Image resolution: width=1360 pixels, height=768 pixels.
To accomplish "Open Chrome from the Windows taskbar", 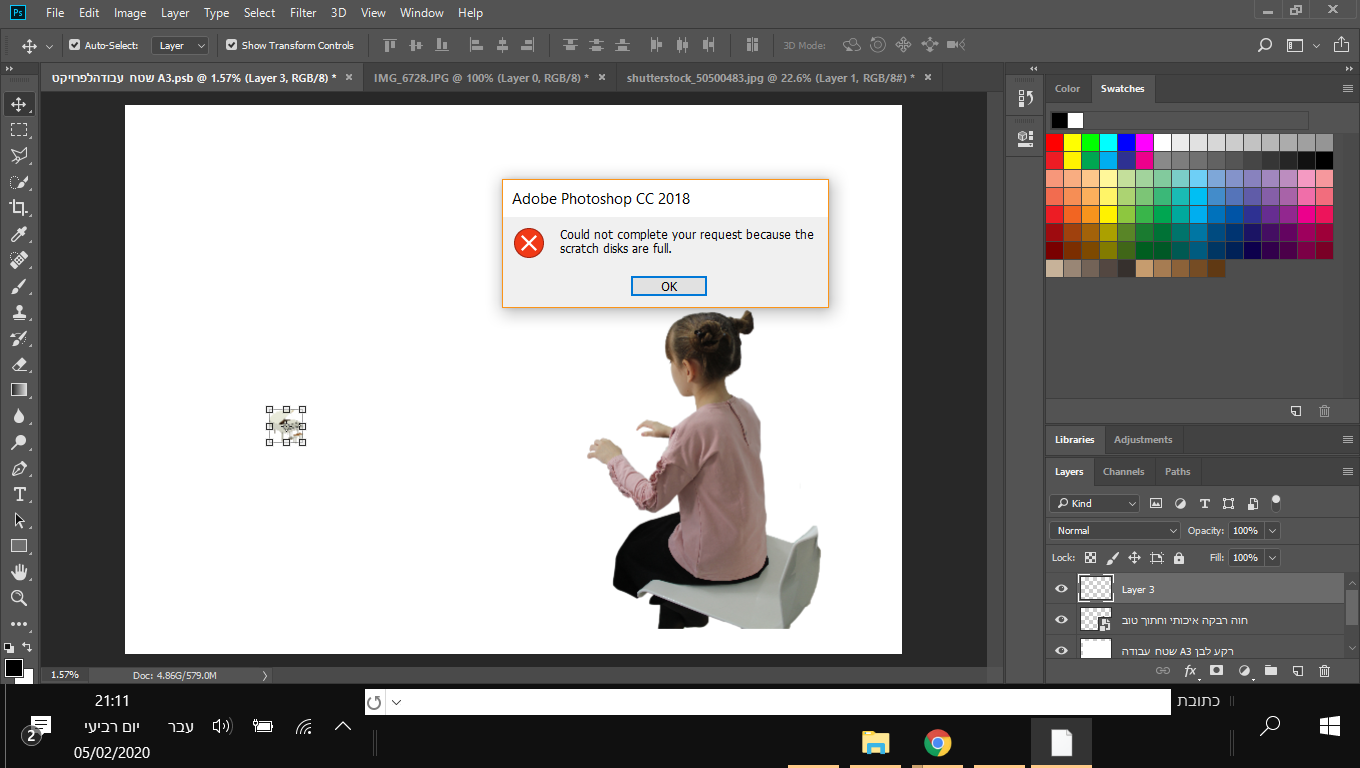I will 937,743.
